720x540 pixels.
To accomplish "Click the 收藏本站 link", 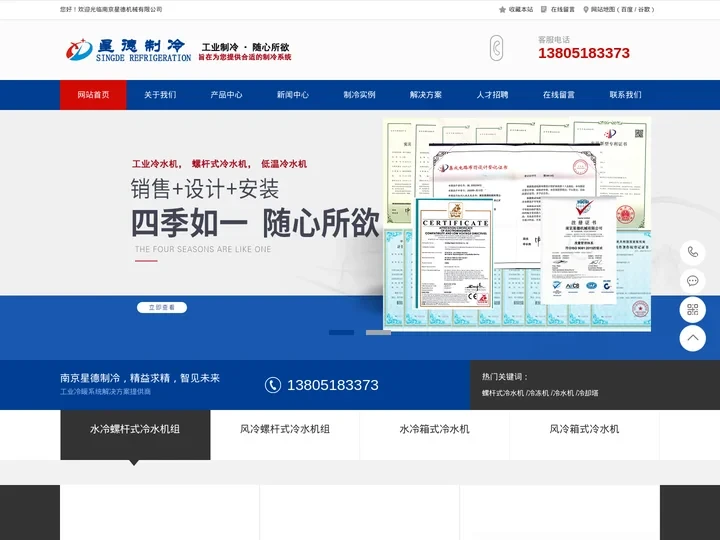I will (521, 9).
